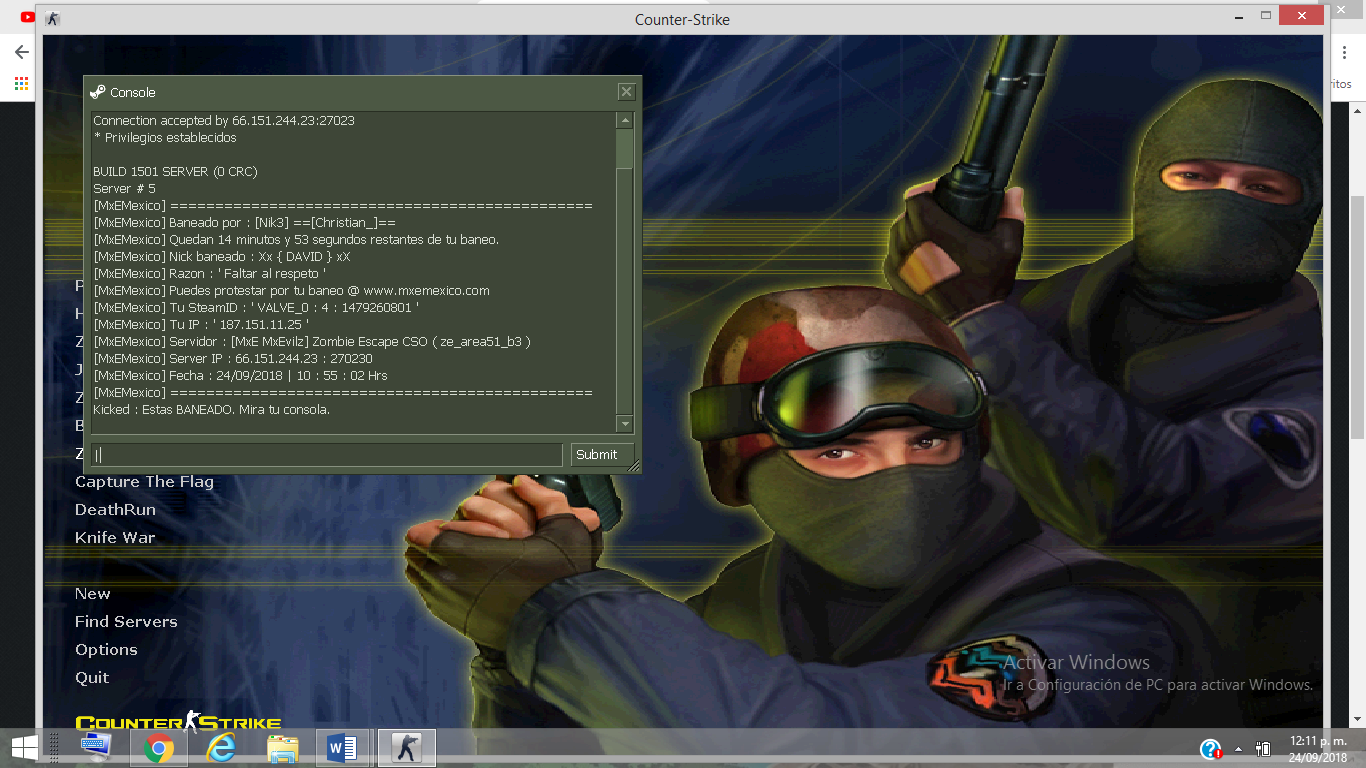Click the 'Tu SteamID' console line
The image size is (1366, 768).
pyautogui.click(x=256, y=308)
